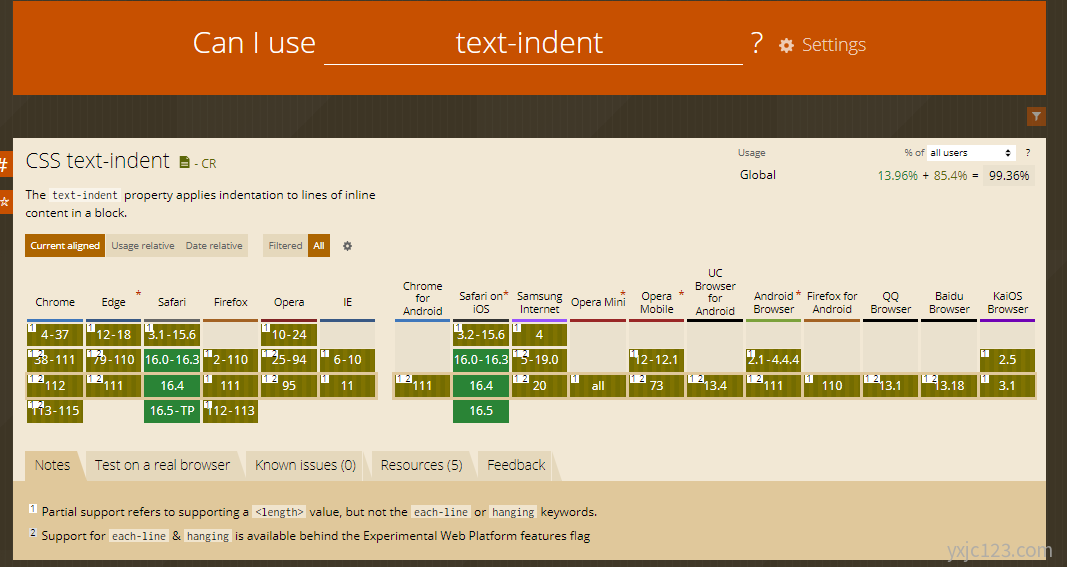Click Chrome versions 38-111 cell
The width and height of the screenshot is (1067, 567).
pos(55,360)
